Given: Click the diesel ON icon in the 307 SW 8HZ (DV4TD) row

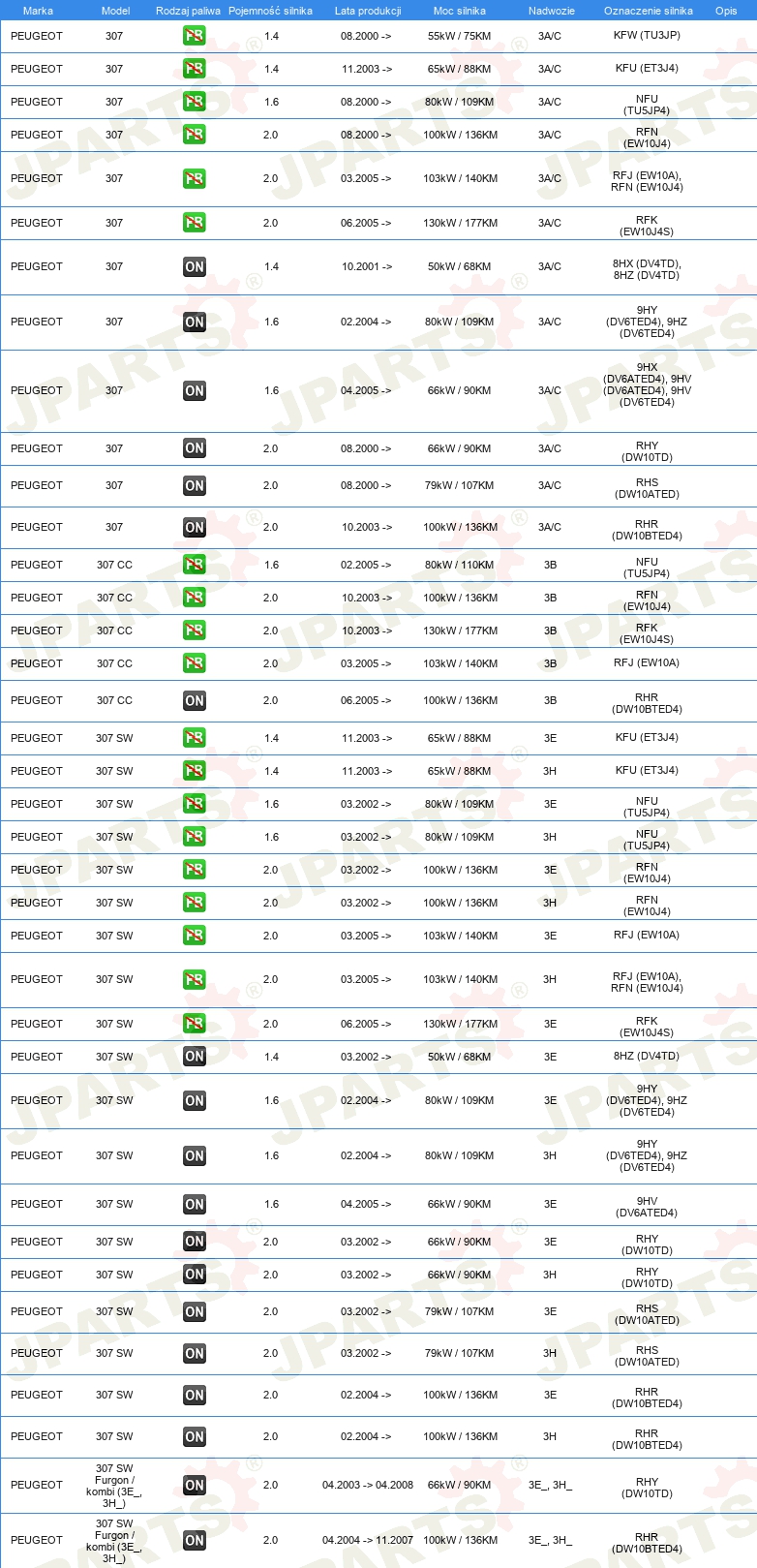Looking at the screenshot, I should point(195,1057).
